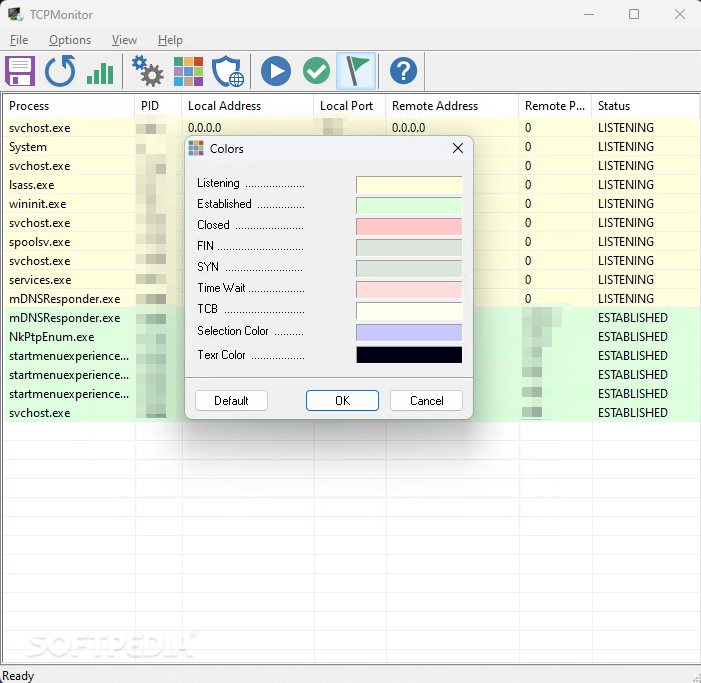Click the Cancel button

tap(427, 401)
